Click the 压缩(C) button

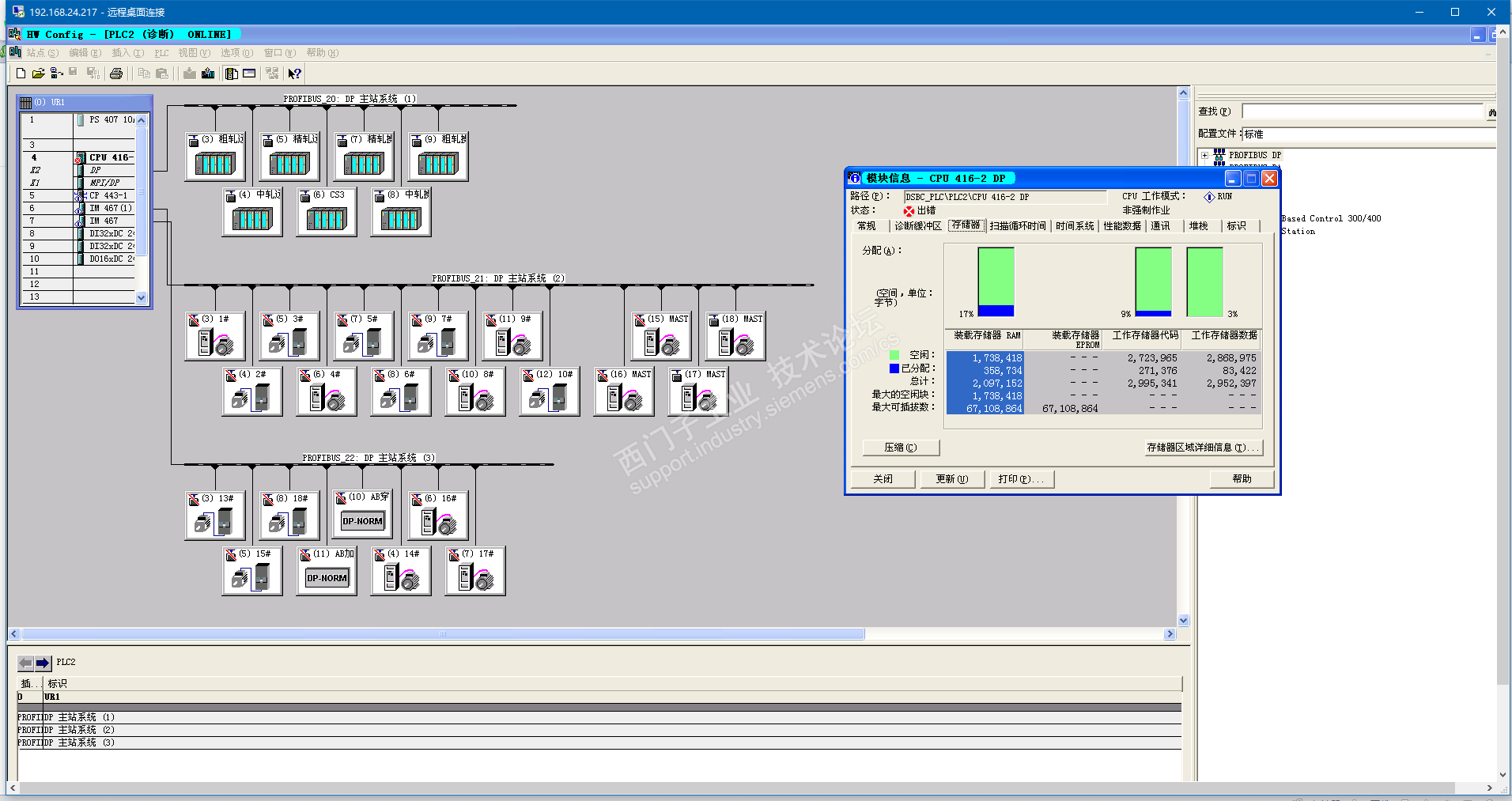pyautogui.click(x=901, y=448)
